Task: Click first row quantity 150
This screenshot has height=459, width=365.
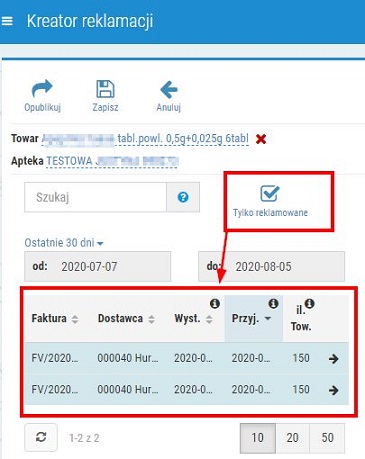Action: coord(301,358)
